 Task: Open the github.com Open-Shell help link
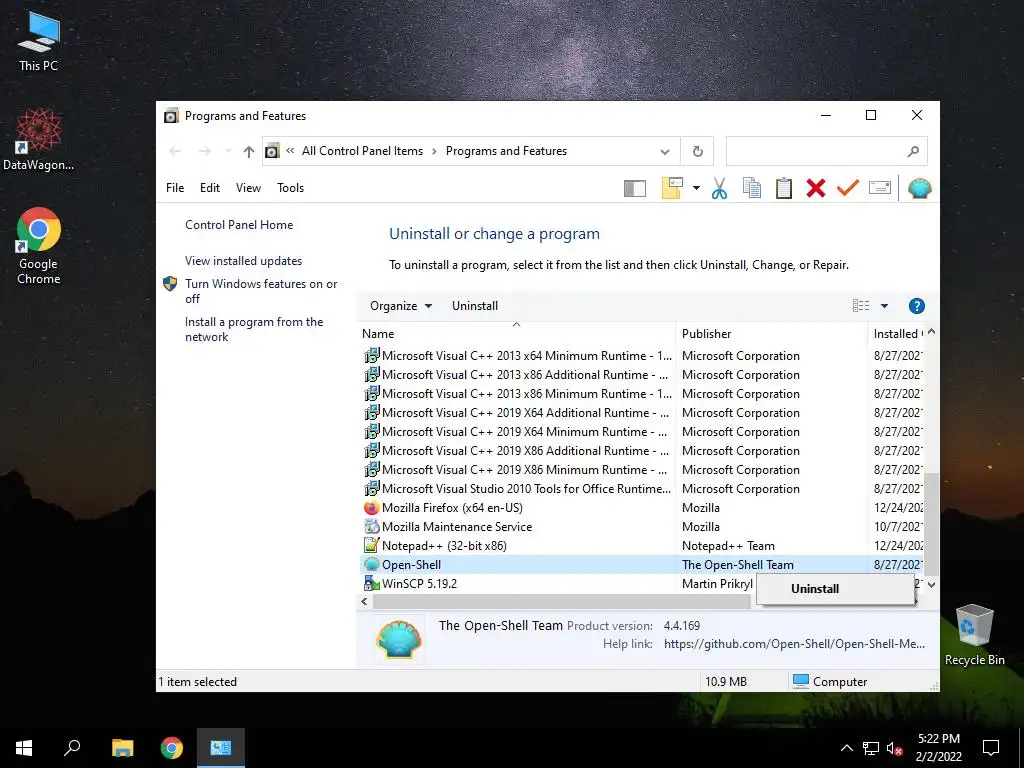coord(794,644)
